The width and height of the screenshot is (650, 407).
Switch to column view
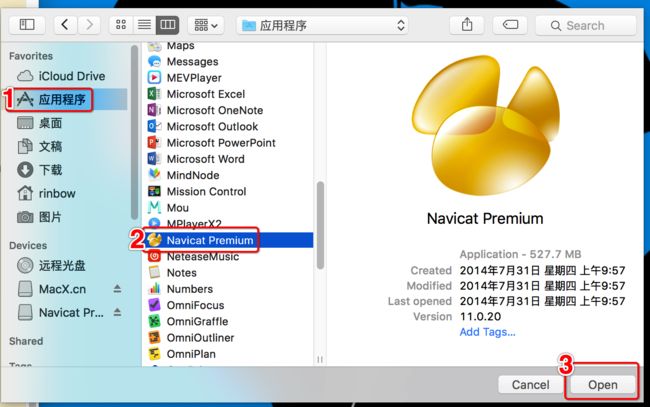pyautogui.click(x=167, y=25)
